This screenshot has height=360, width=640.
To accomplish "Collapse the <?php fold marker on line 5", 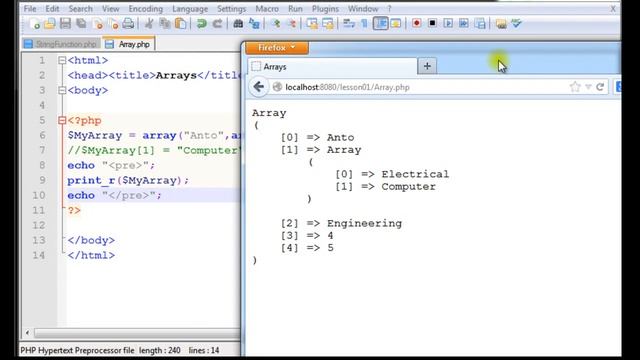I will [62, 120].
